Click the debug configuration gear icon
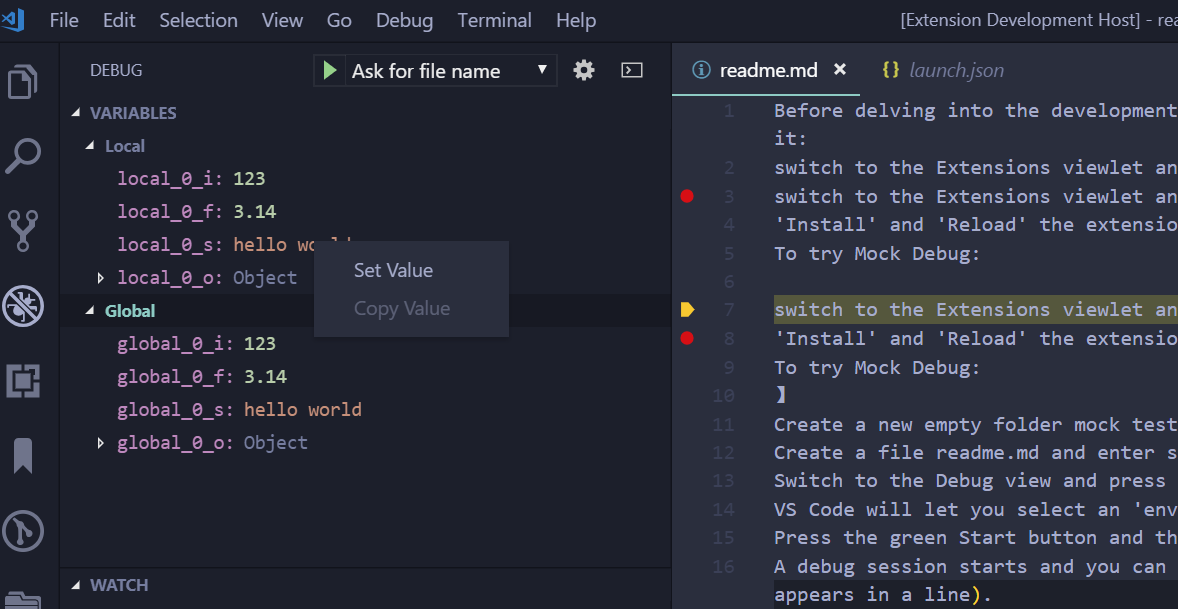Viewport: 1178px width, 609px height. [583, 70]
